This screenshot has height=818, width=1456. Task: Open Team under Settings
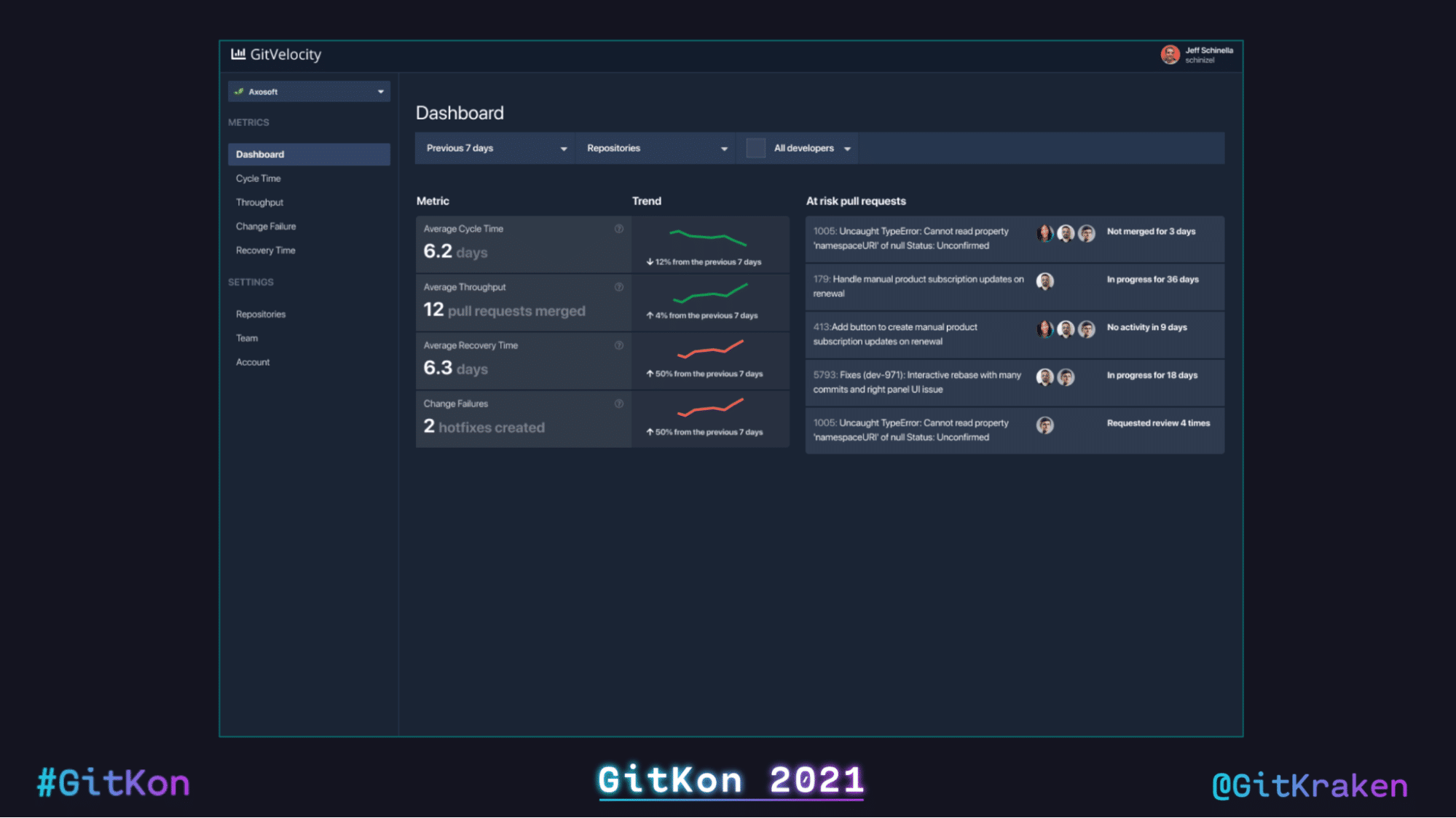coord(246,337)
